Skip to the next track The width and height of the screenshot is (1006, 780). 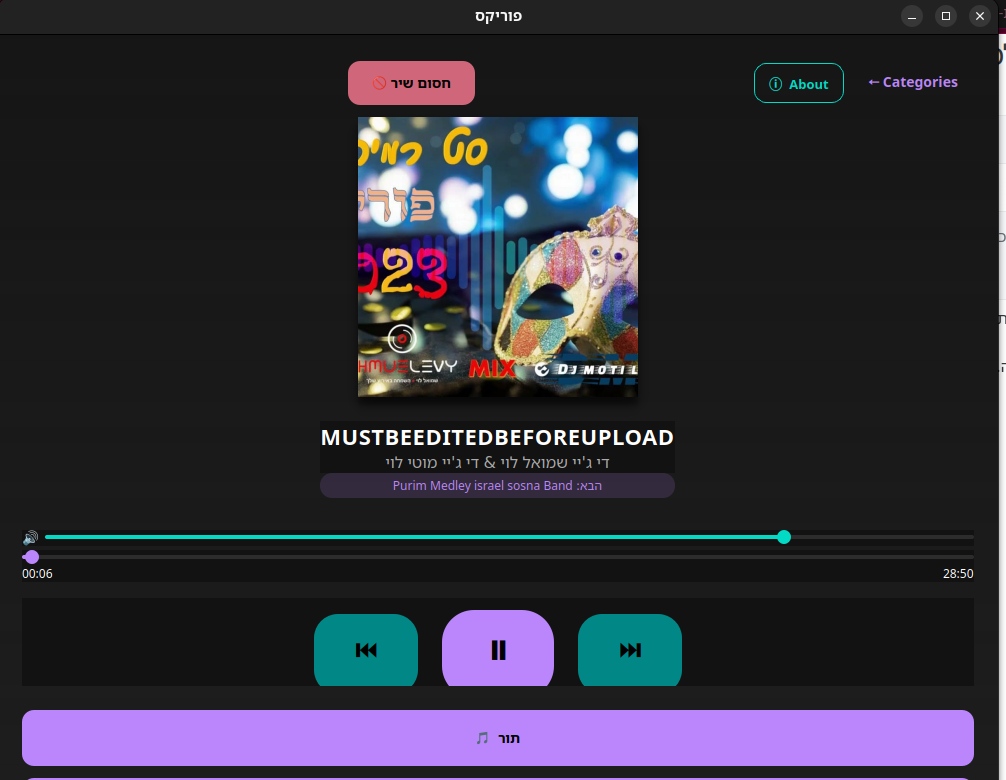coord(630,650)
